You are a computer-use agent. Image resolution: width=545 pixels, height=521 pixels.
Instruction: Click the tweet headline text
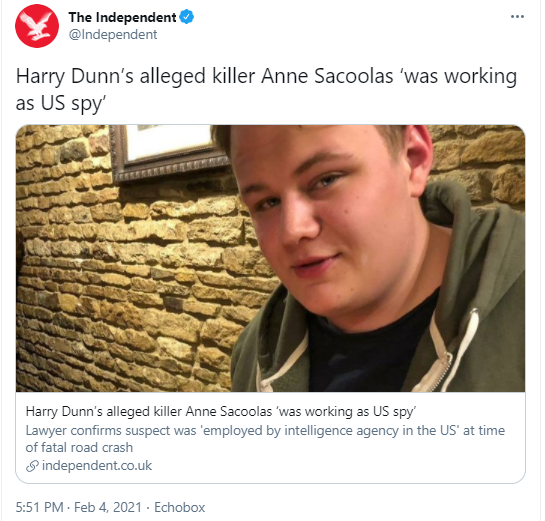(266, 89)
